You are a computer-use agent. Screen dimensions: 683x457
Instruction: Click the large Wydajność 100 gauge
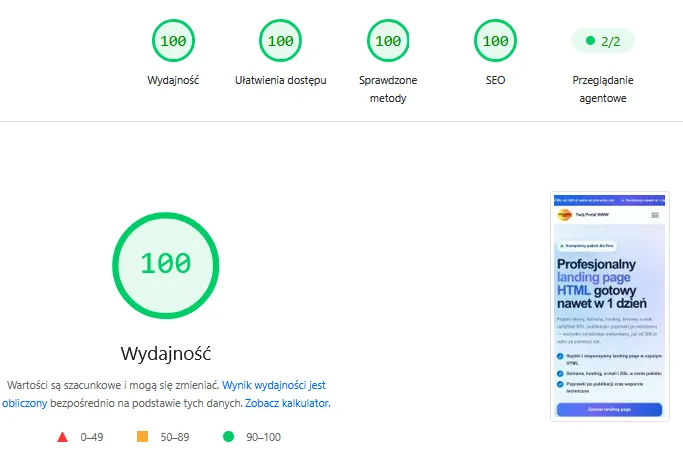click(166, 265)
